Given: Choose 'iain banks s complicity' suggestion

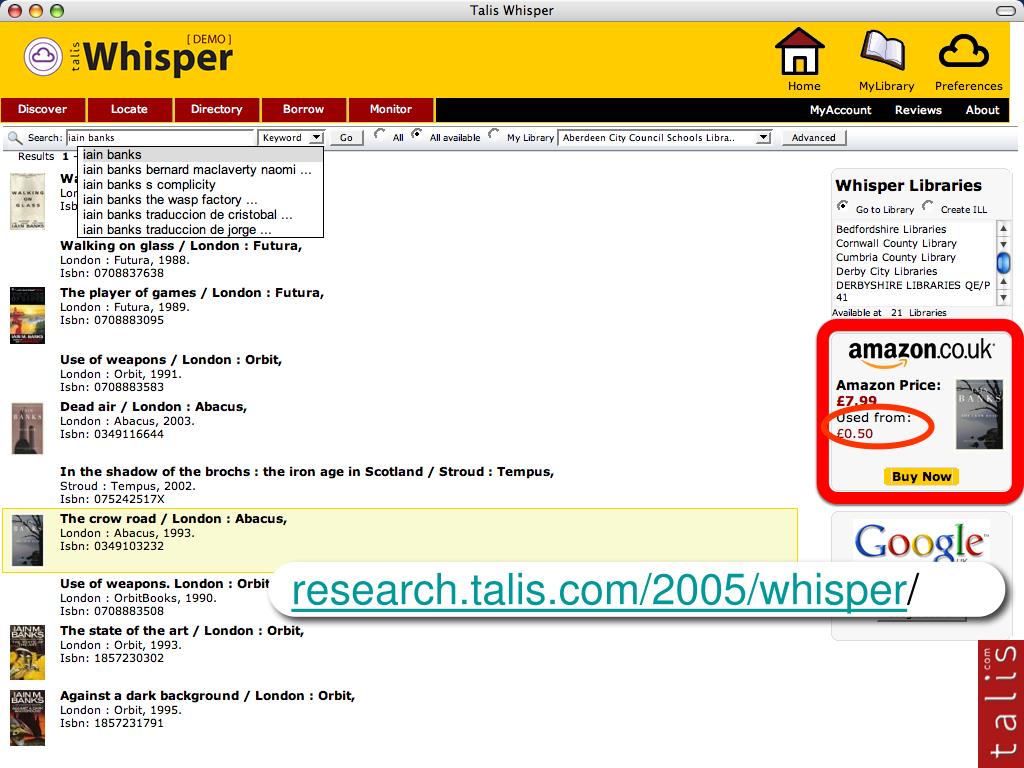Looking at the screenshot, I should 200,185.
